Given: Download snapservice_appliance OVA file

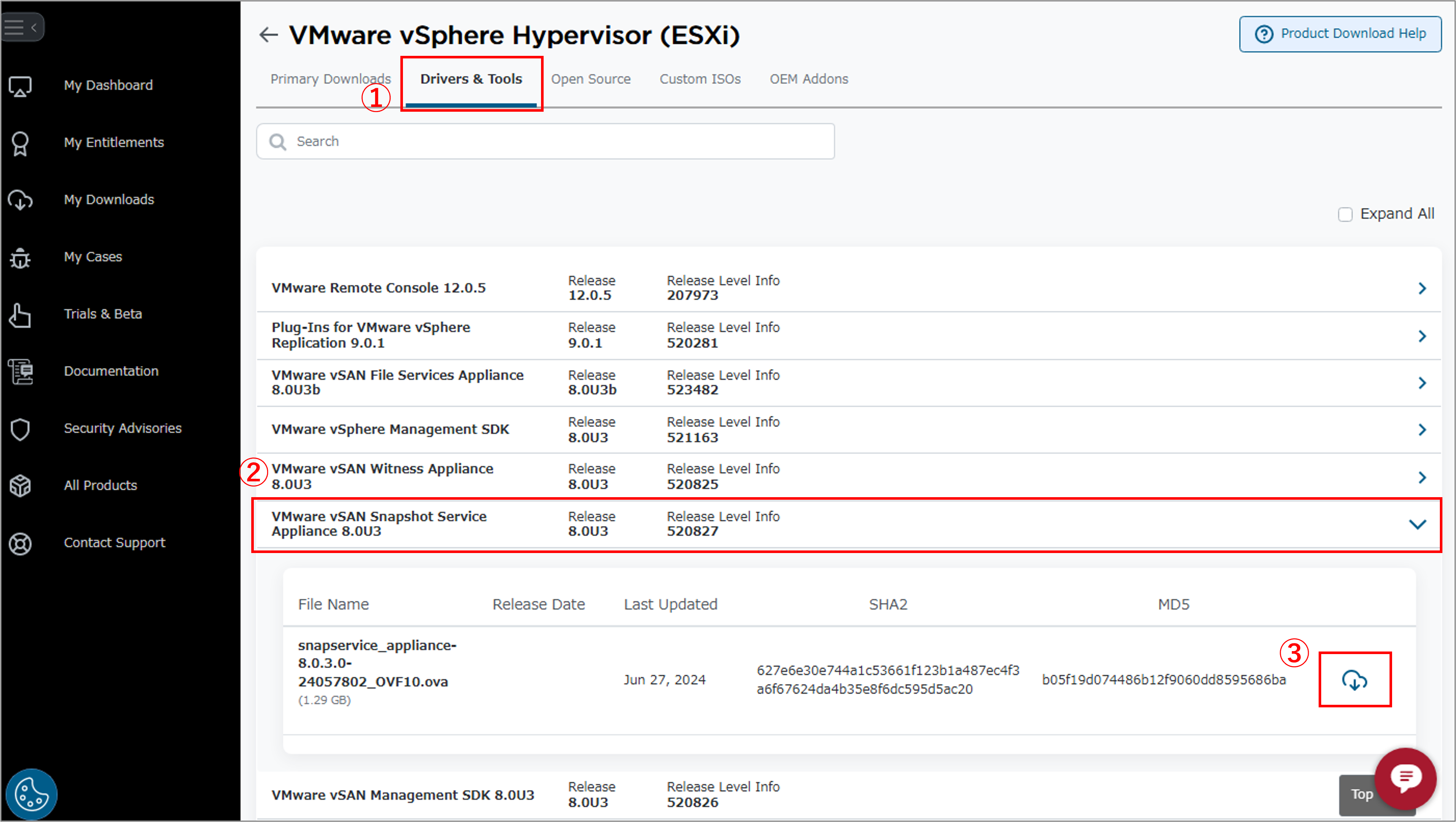Looking at the screenshot, I should 1355,679.
